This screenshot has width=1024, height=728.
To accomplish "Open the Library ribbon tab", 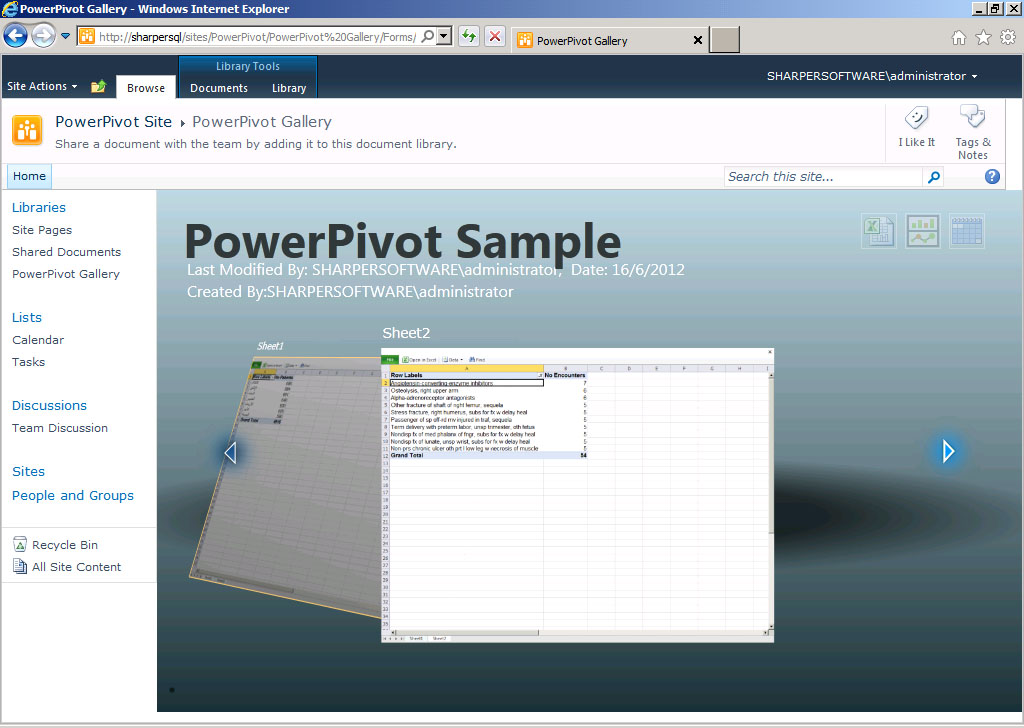I will (289, 87).
